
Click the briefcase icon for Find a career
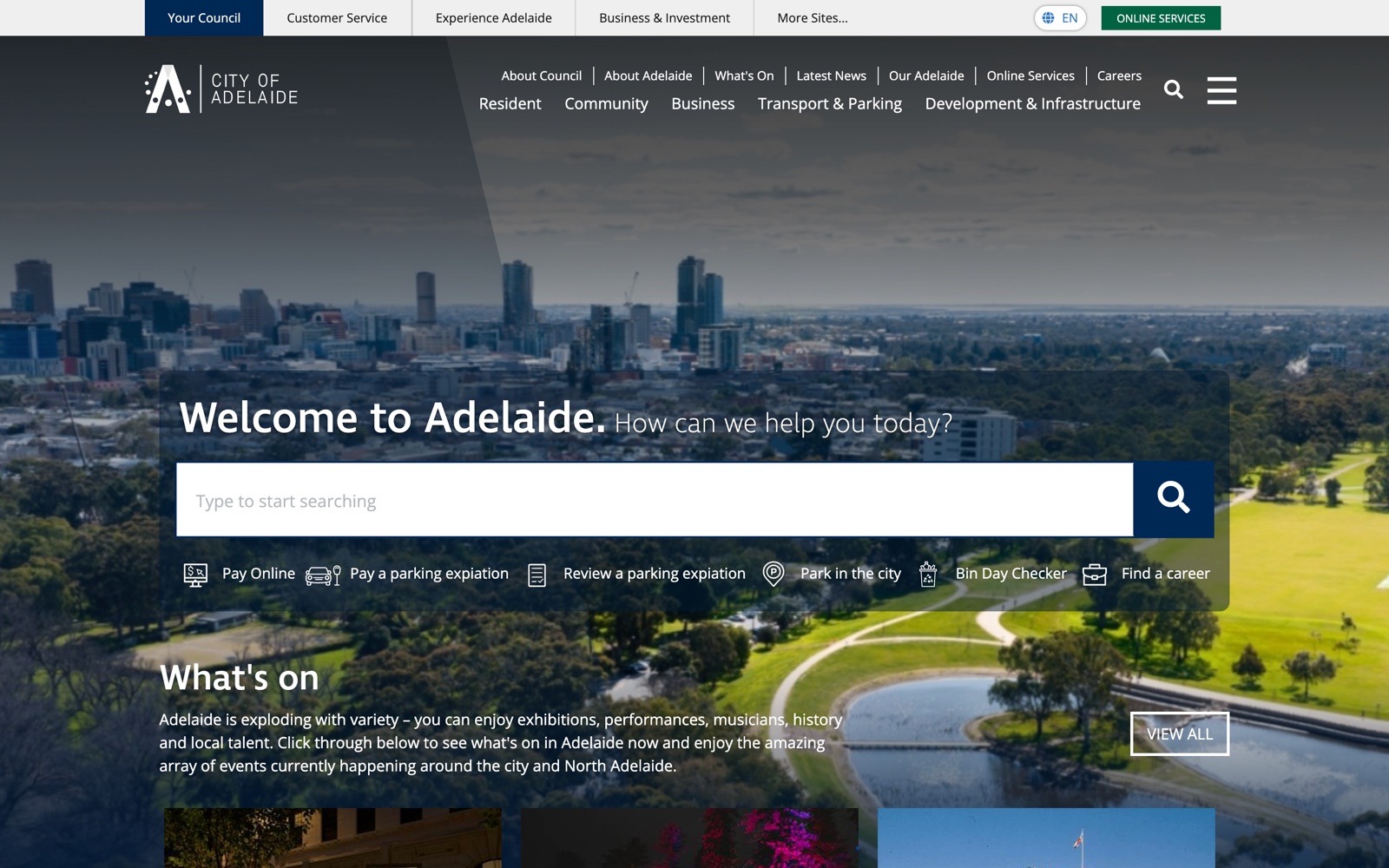click(1095, 575)
